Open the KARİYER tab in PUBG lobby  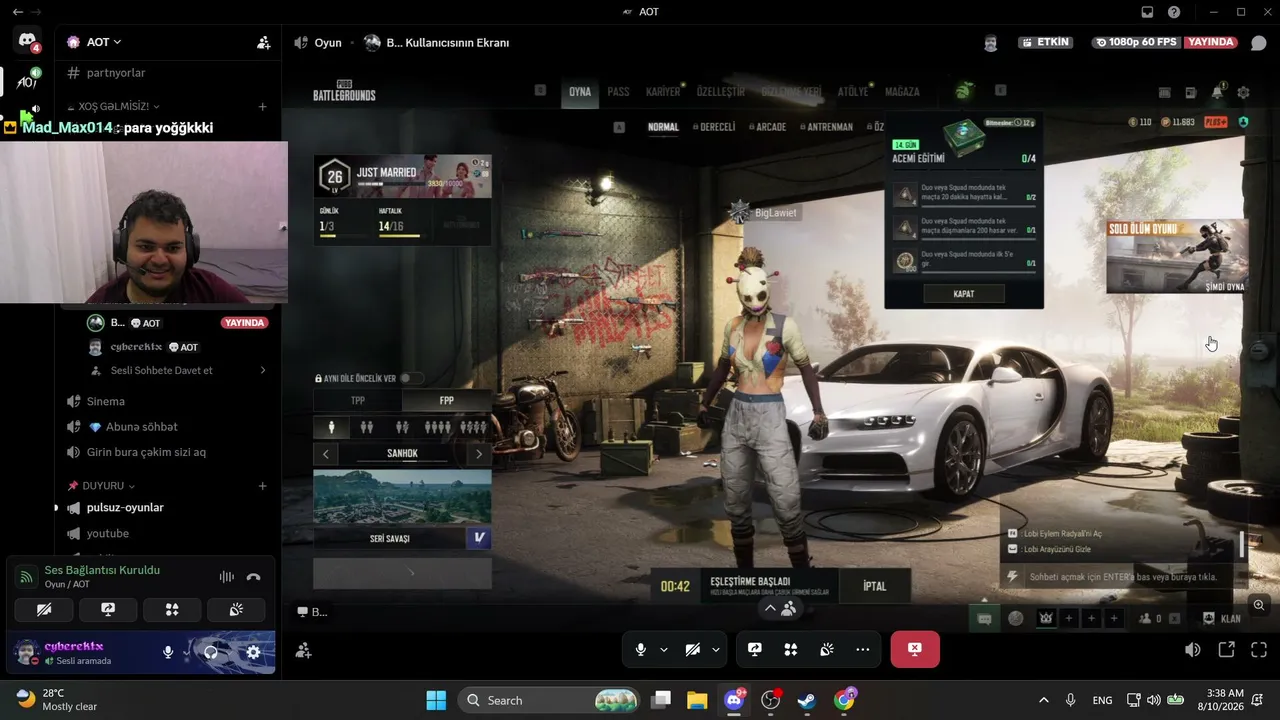pos(663,92)
